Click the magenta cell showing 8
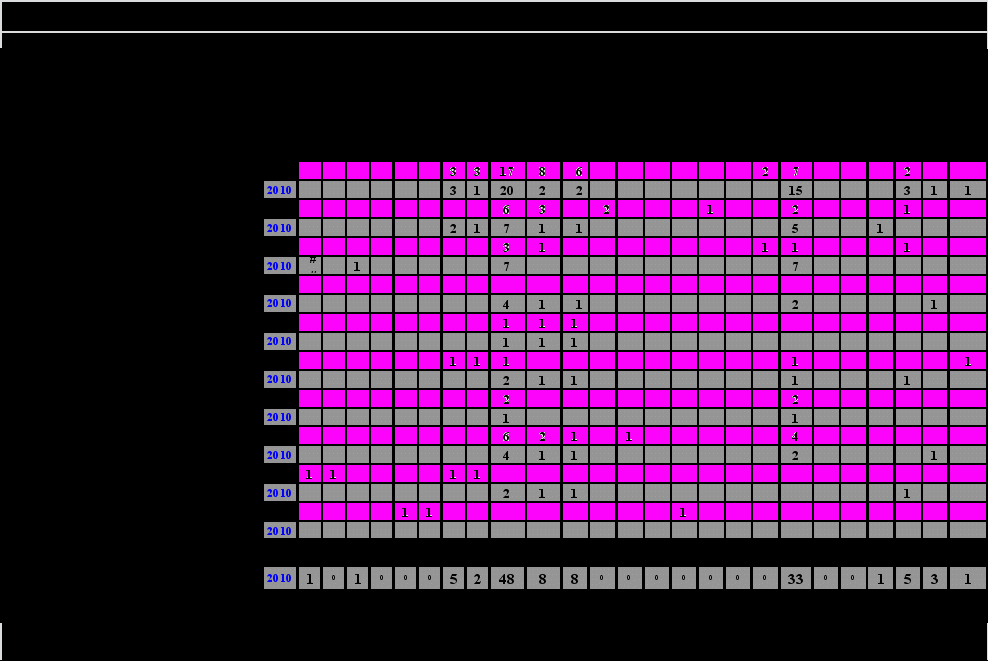988x661 pixels. point(543,171)
